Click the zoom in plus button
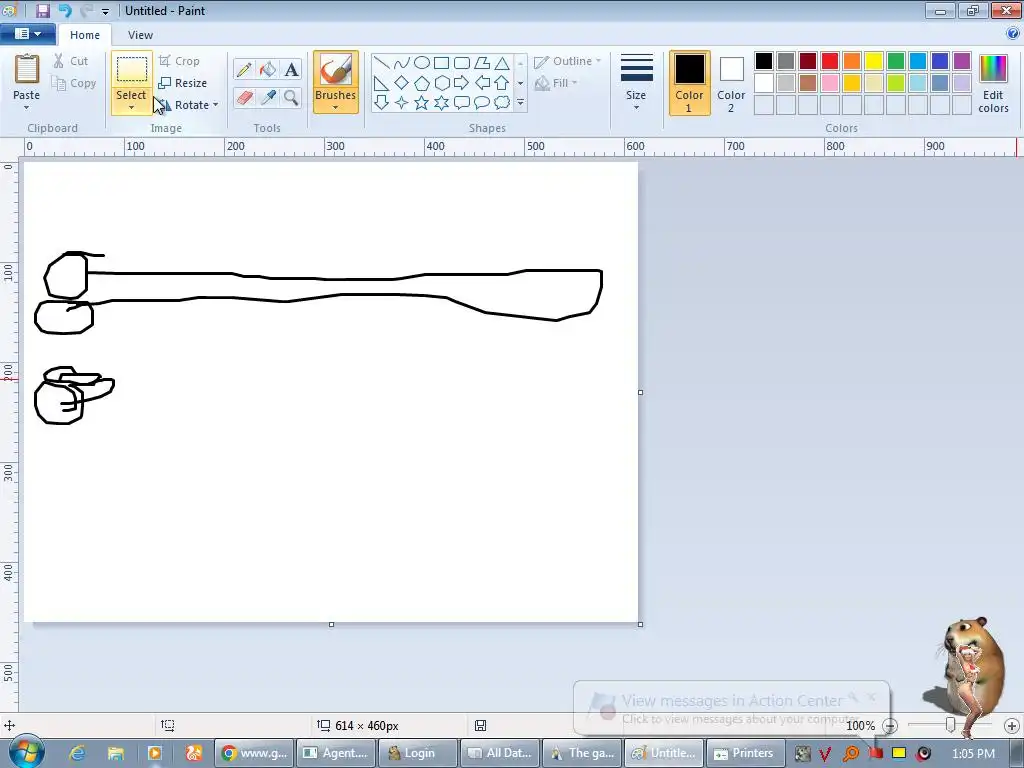This screenshot has width=1024, height=768. coord(1012,725)
